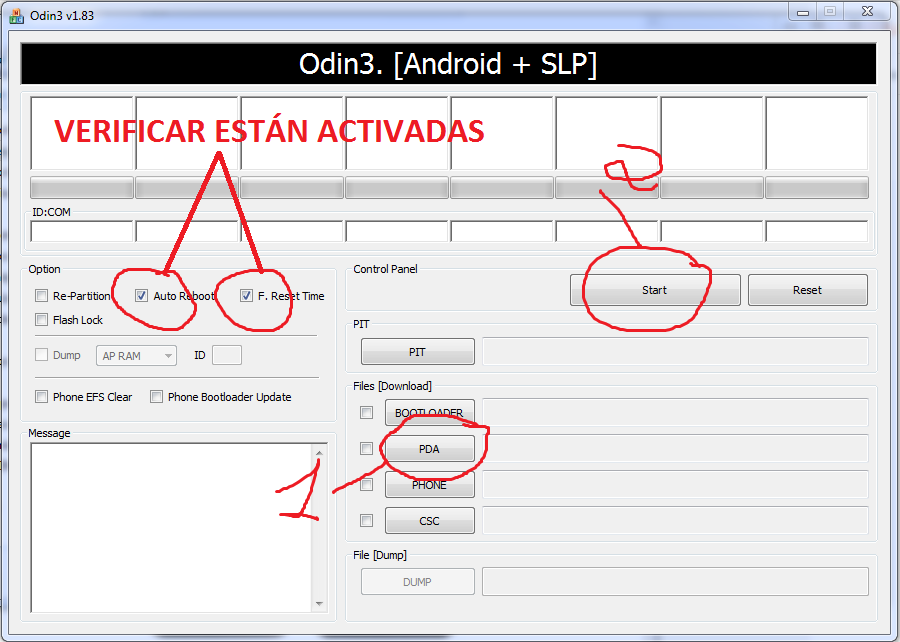Open the AP RAM dropdown
Viewport: 900px width, 642px height.
pos(137,356)
